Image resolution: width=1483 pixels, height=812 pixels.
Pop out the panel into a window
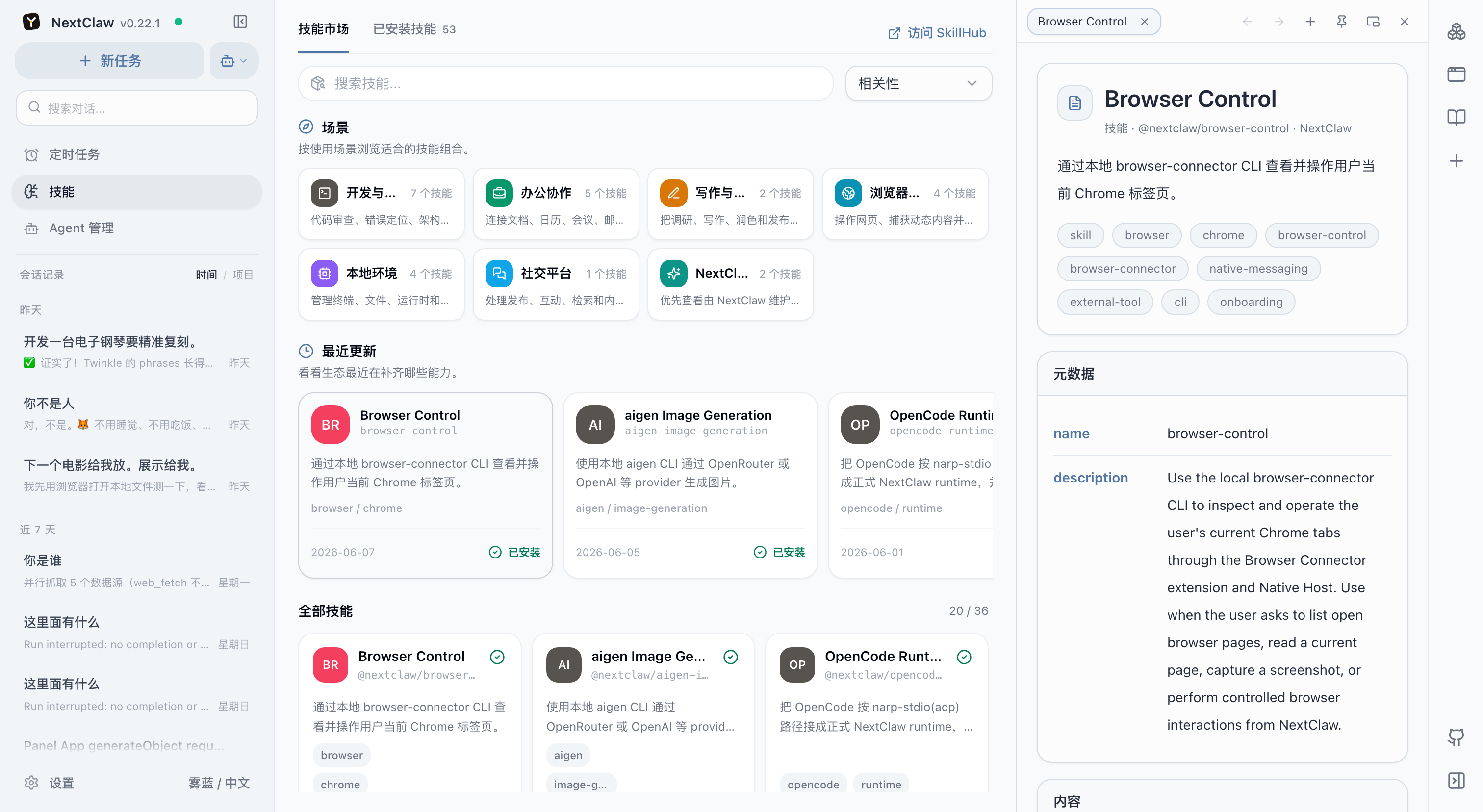(1373, 22)
